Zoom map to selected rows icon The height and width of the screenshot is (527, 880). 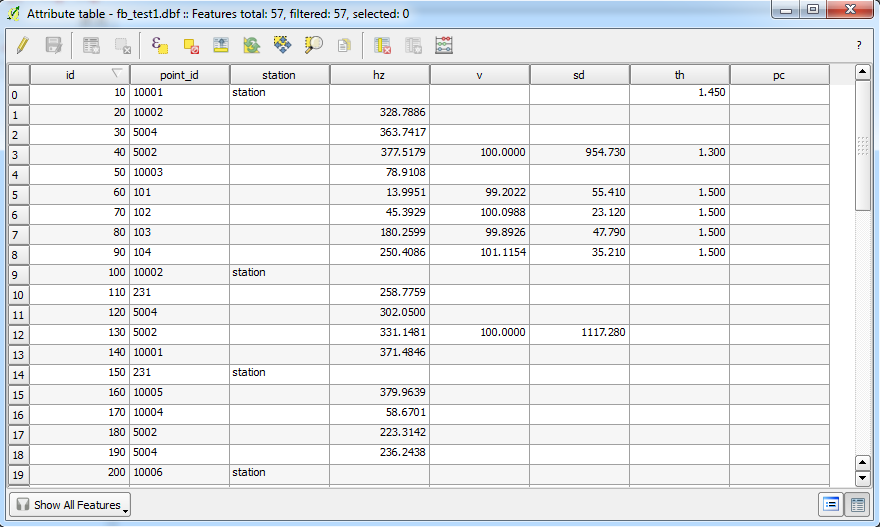pyautogui.click(x=314, y=45)
